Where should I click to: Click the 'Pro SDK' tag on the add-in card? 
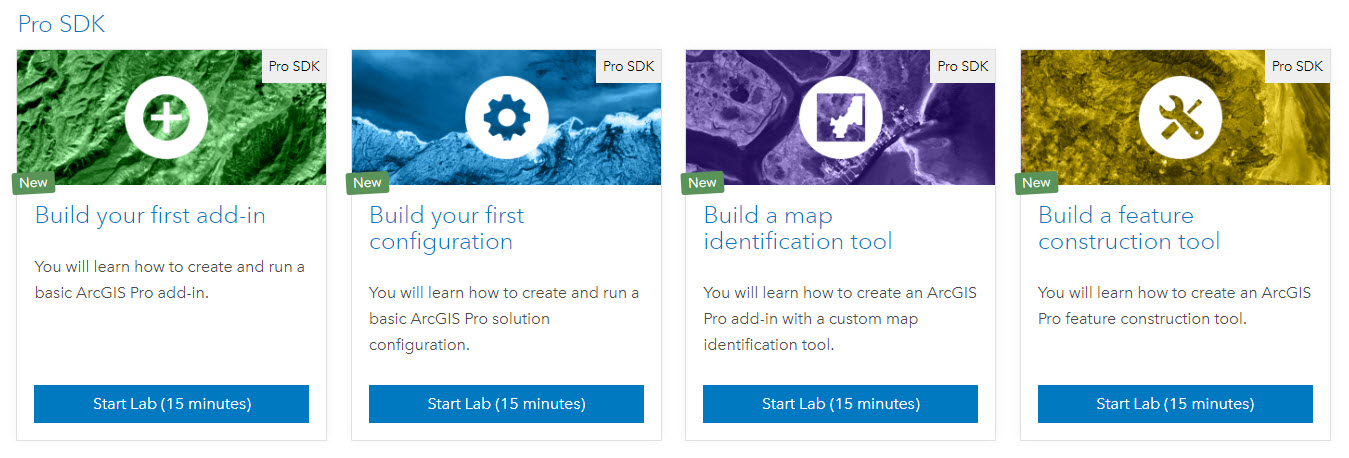294,67
